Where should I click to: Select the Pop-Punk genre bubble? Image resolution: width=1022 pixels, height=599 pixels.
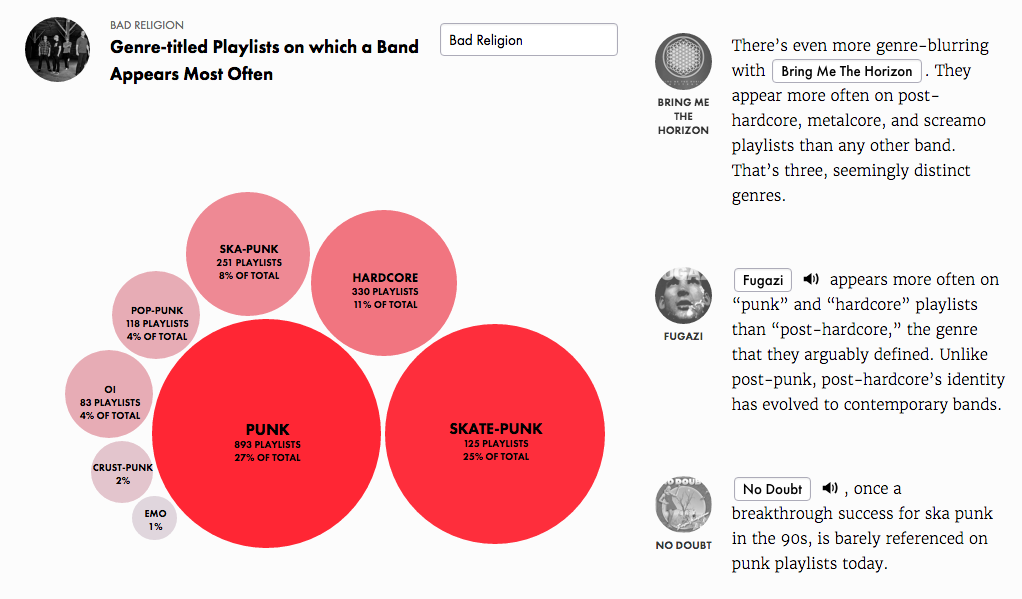156,315
